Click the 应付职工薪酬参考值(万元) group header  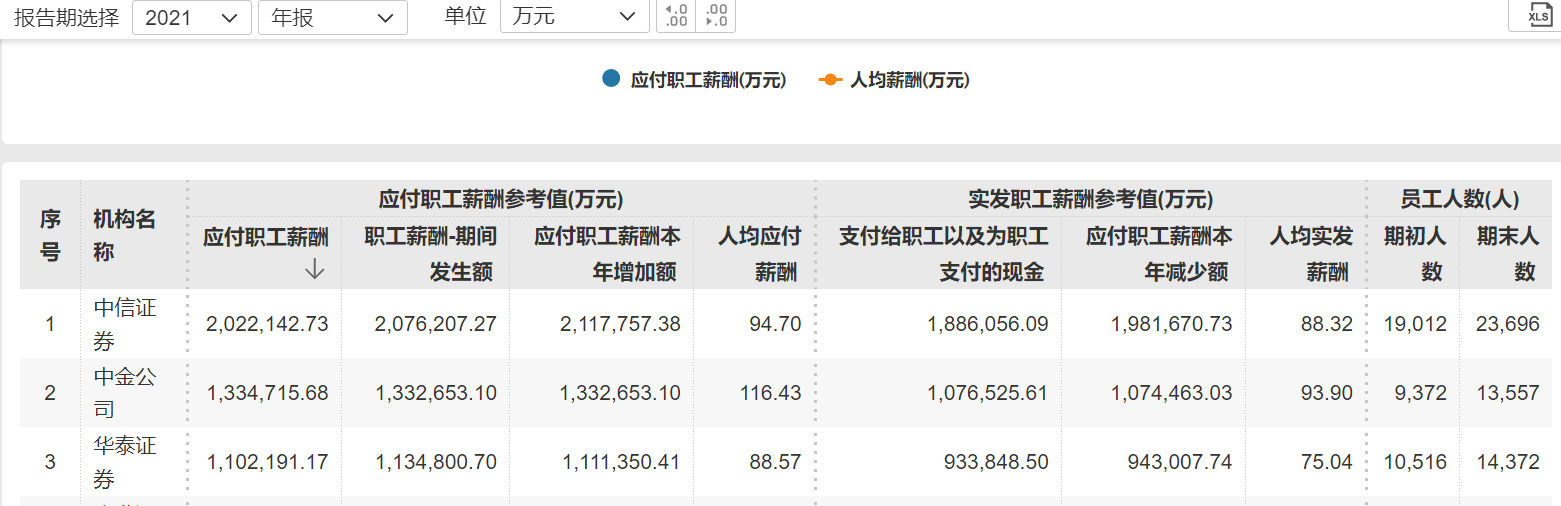point(501,199)
